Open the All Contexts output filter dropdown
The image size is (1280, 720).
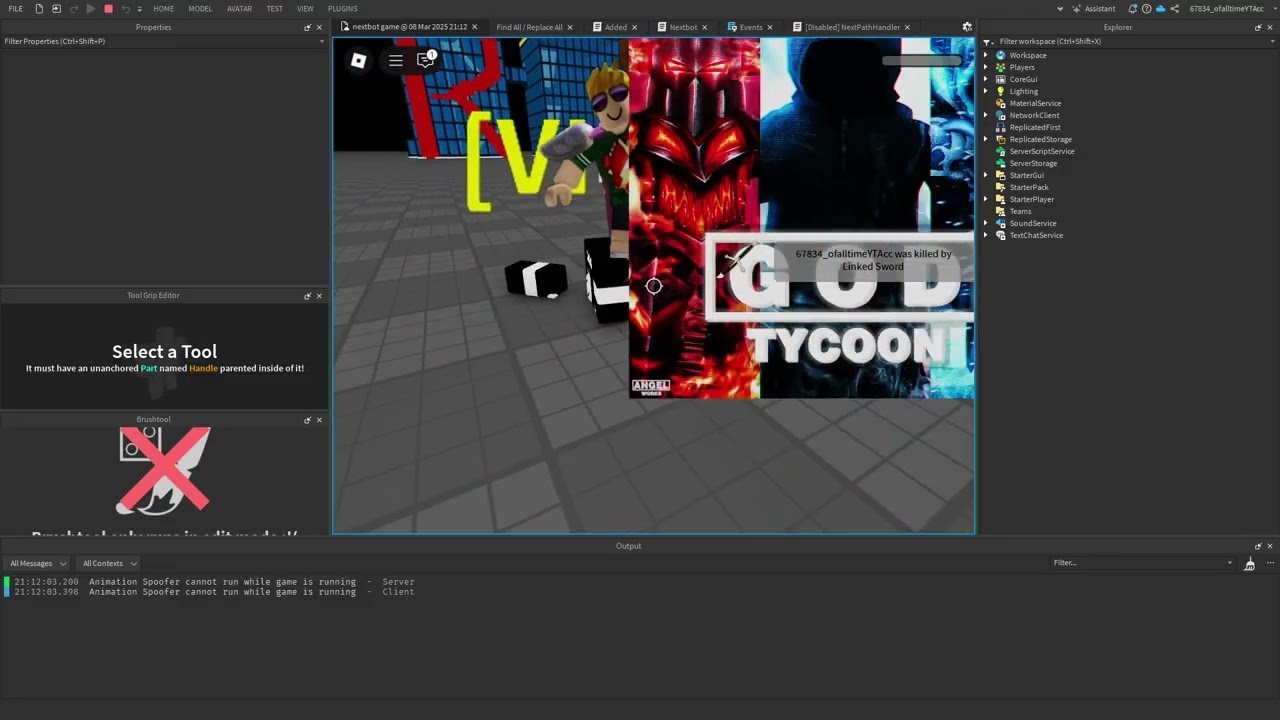click(109, 564)
